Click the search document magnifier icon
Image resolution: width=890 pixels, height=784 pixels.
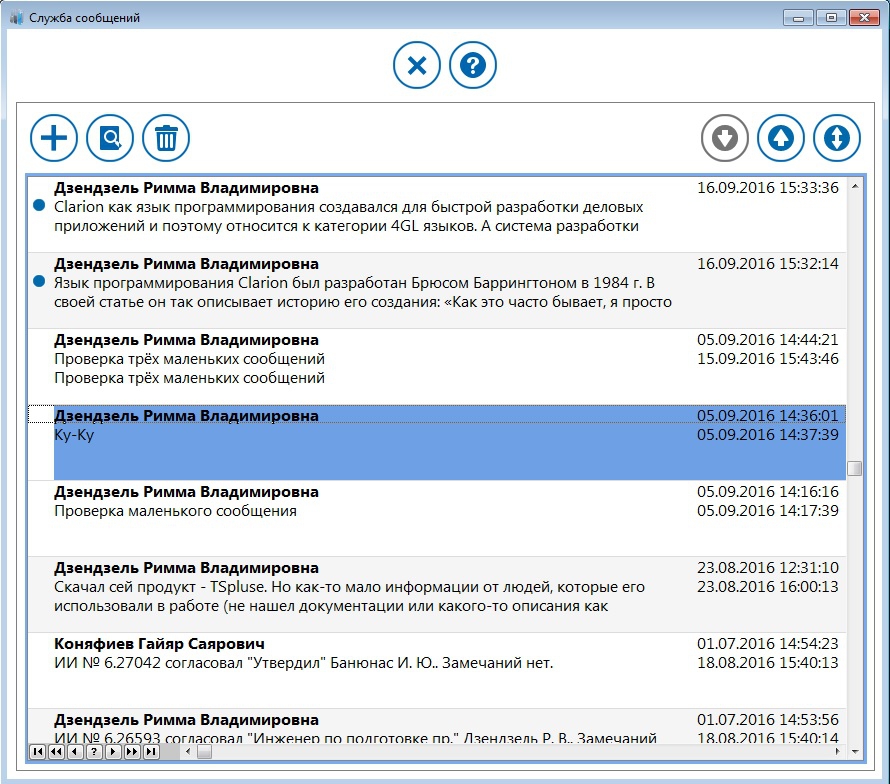click(110, 138)
